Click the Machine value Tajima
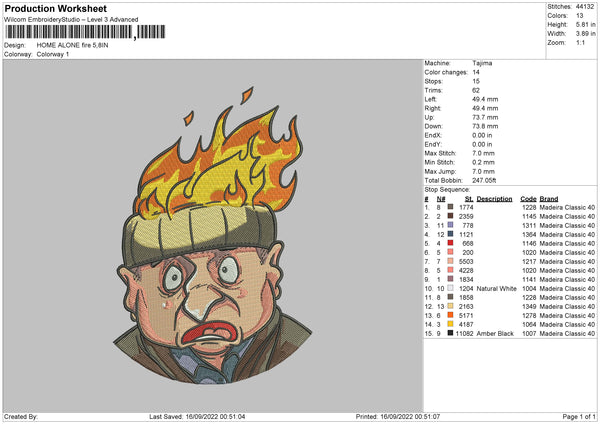 click(x=482, y=63)
